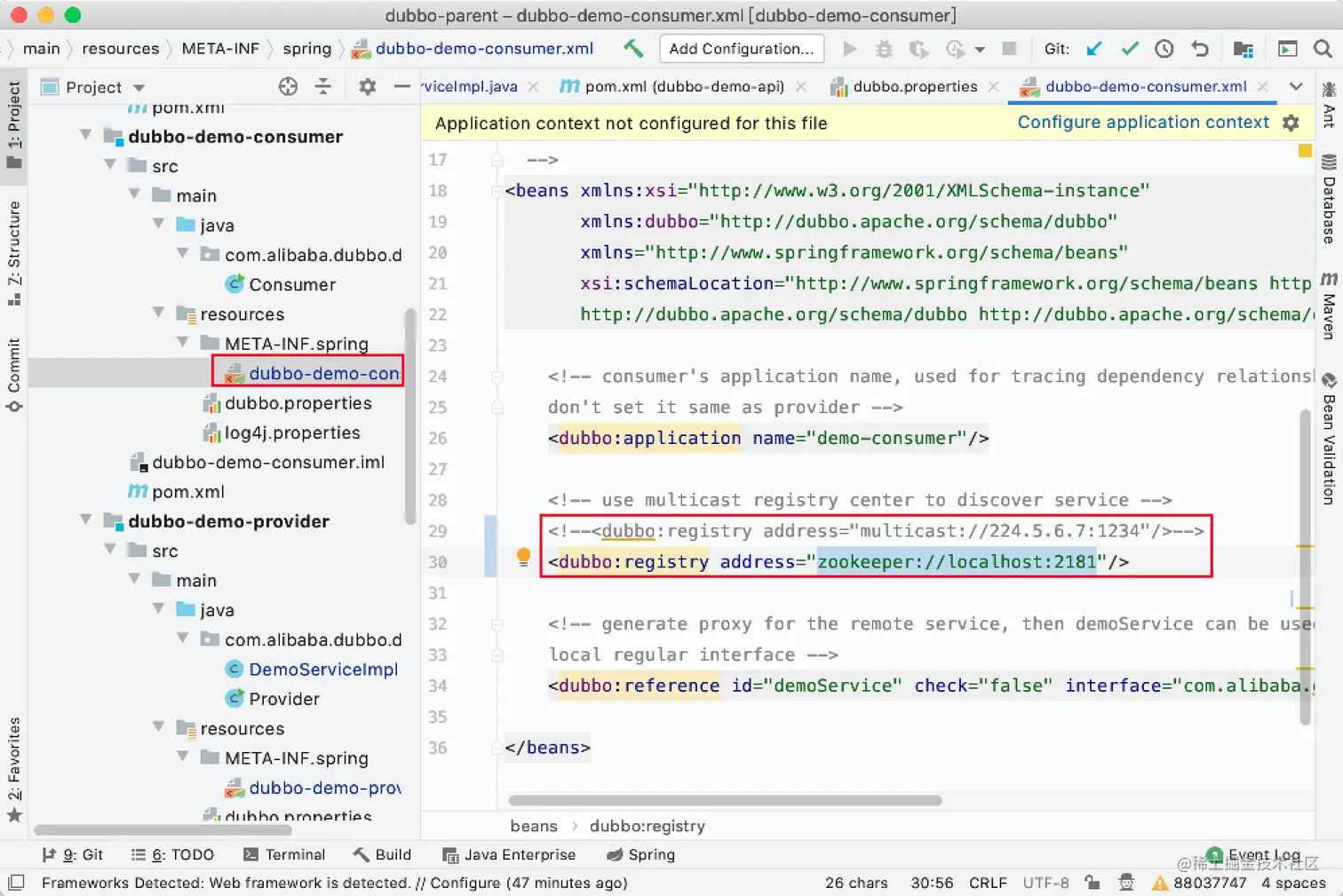Click the UTF-8 encoding selector
This screenshot has height=896, width=1343.
(x=1045, y=883)
